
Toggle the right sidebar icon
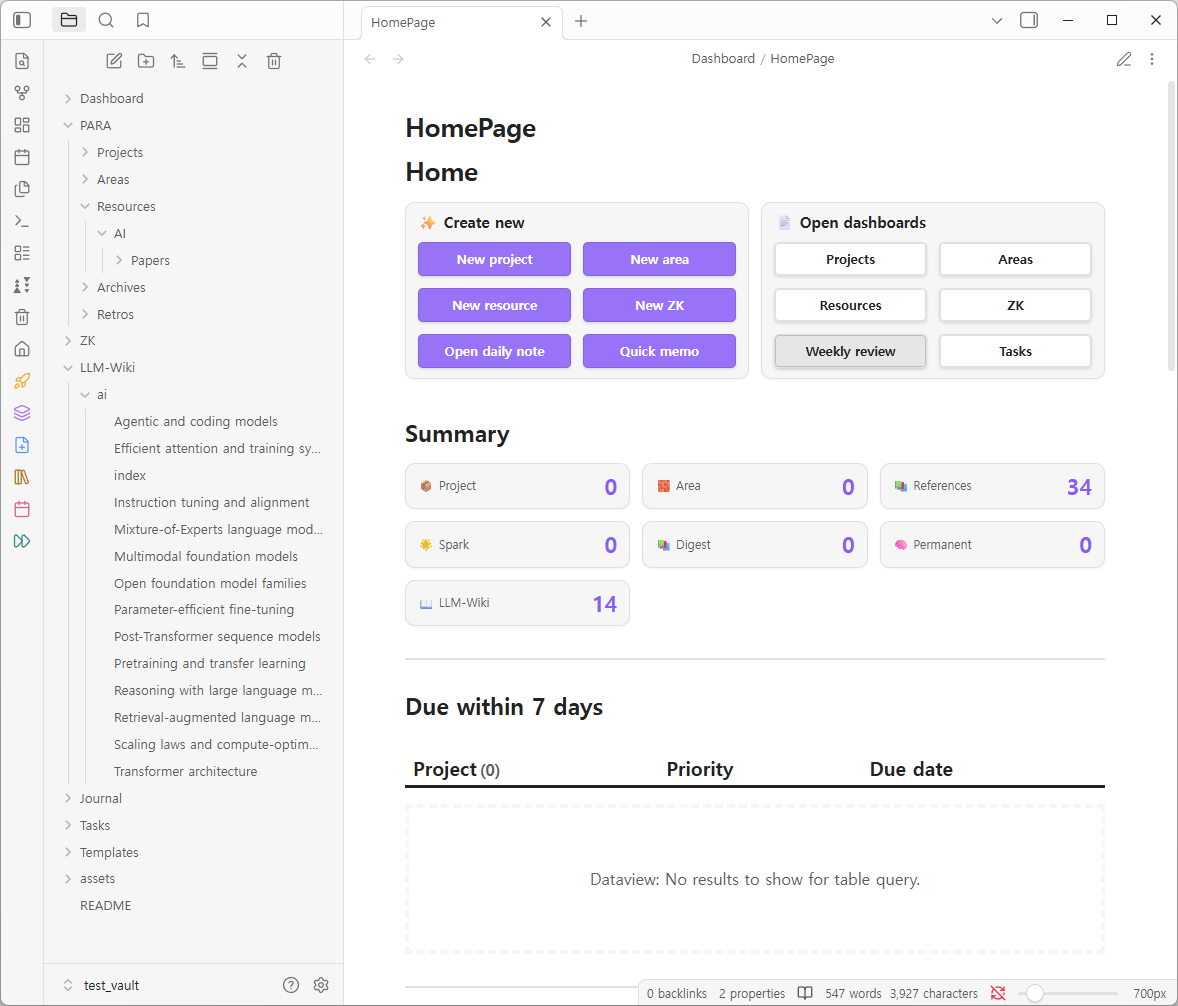[1029, 20]
